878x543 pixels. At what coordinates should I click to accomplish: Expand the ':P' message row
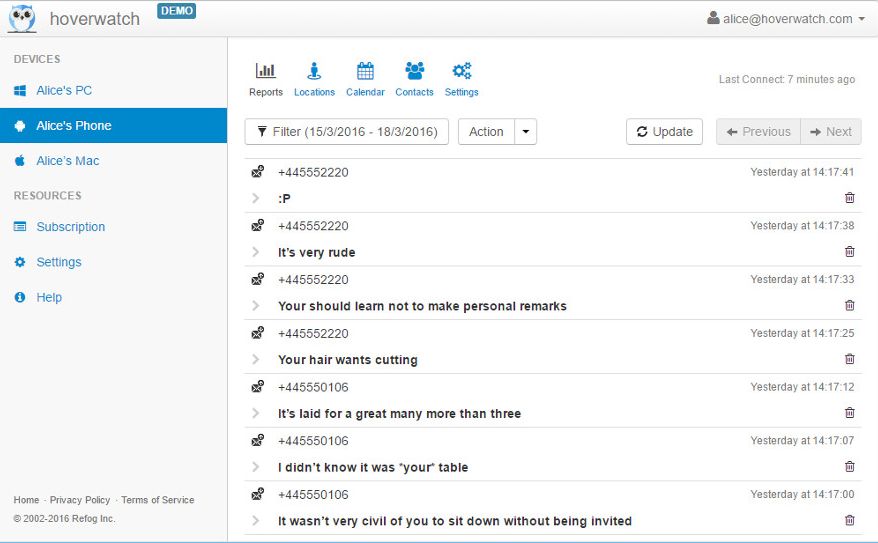click(x=256, y=198)
